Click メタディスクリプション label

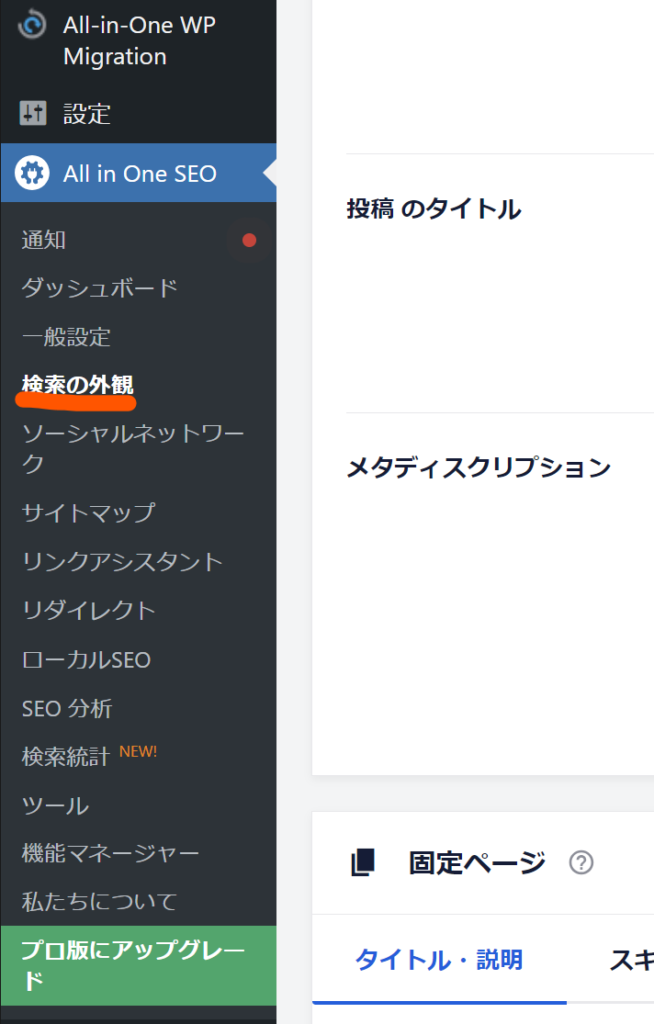pyautogui.click(x=479, y=467)
